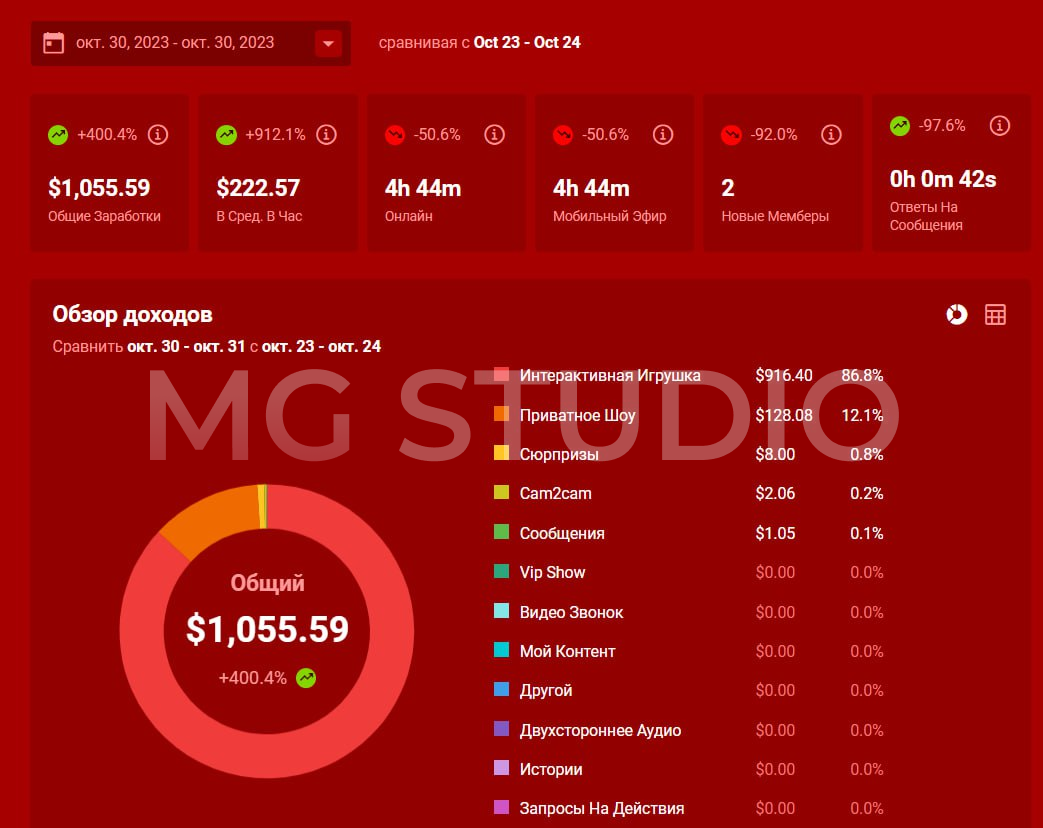Switch to donut chart view
Image resolution: width=1043 pixels, height=828 pixels.
957,315
